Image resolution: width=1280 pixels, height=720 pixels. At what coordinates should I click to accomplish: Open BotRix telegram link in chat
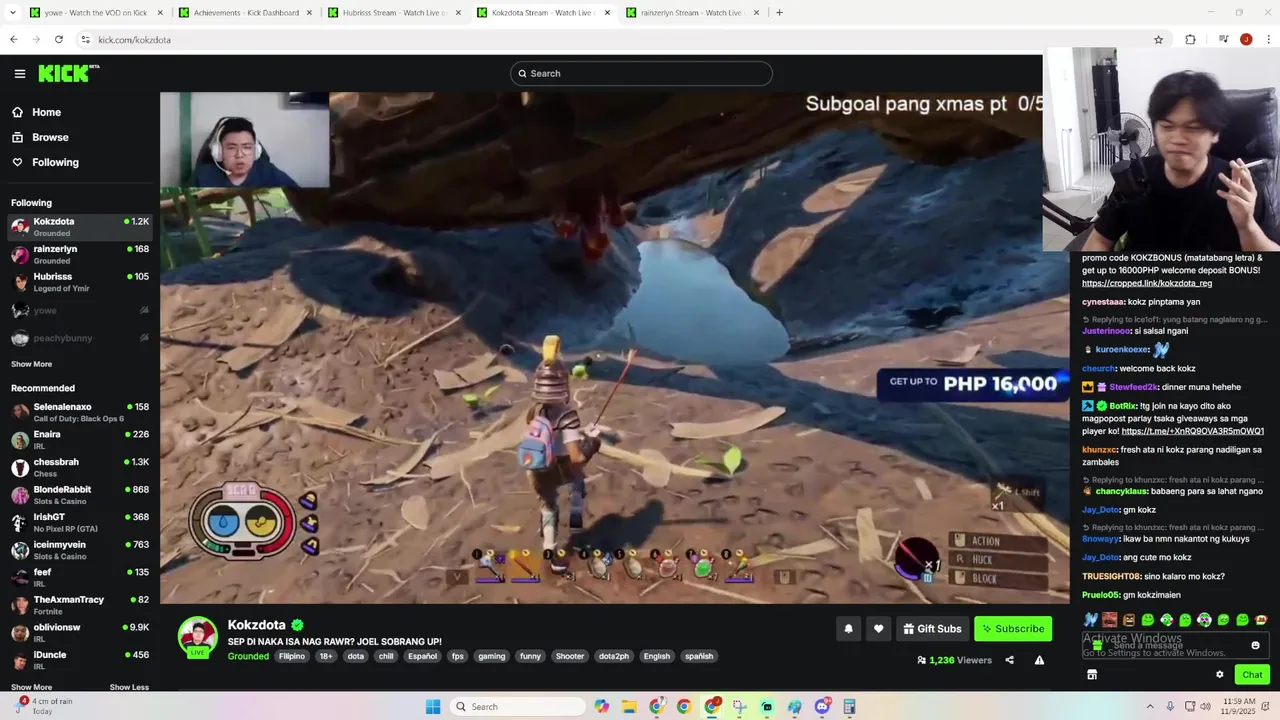point(1193,431)
